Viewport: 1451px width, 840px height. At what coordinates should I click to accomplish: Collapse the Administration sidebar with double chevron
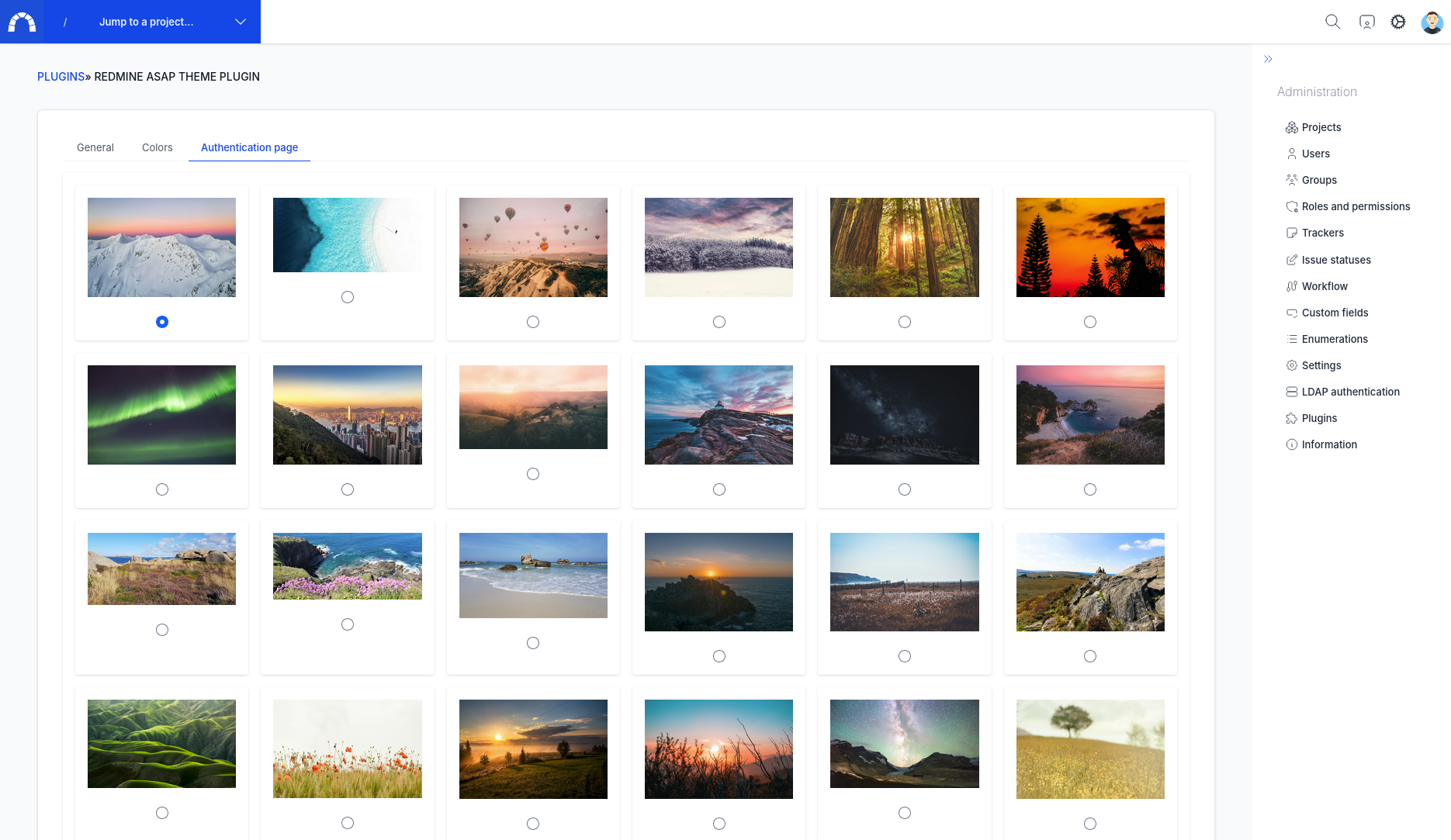click(1268, 59)
